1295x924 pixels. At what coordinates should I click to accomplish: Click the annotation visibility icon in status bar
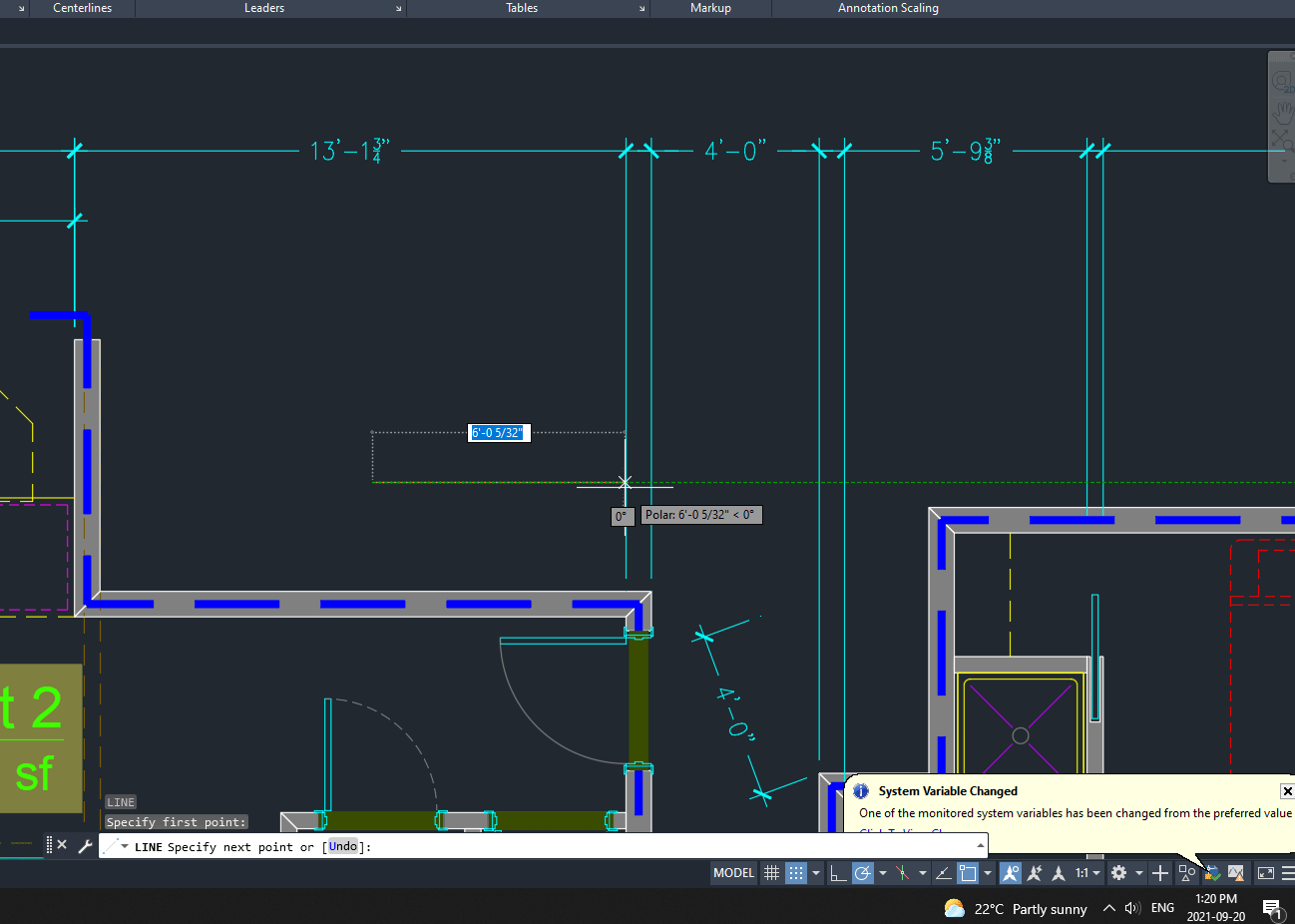1011,872
